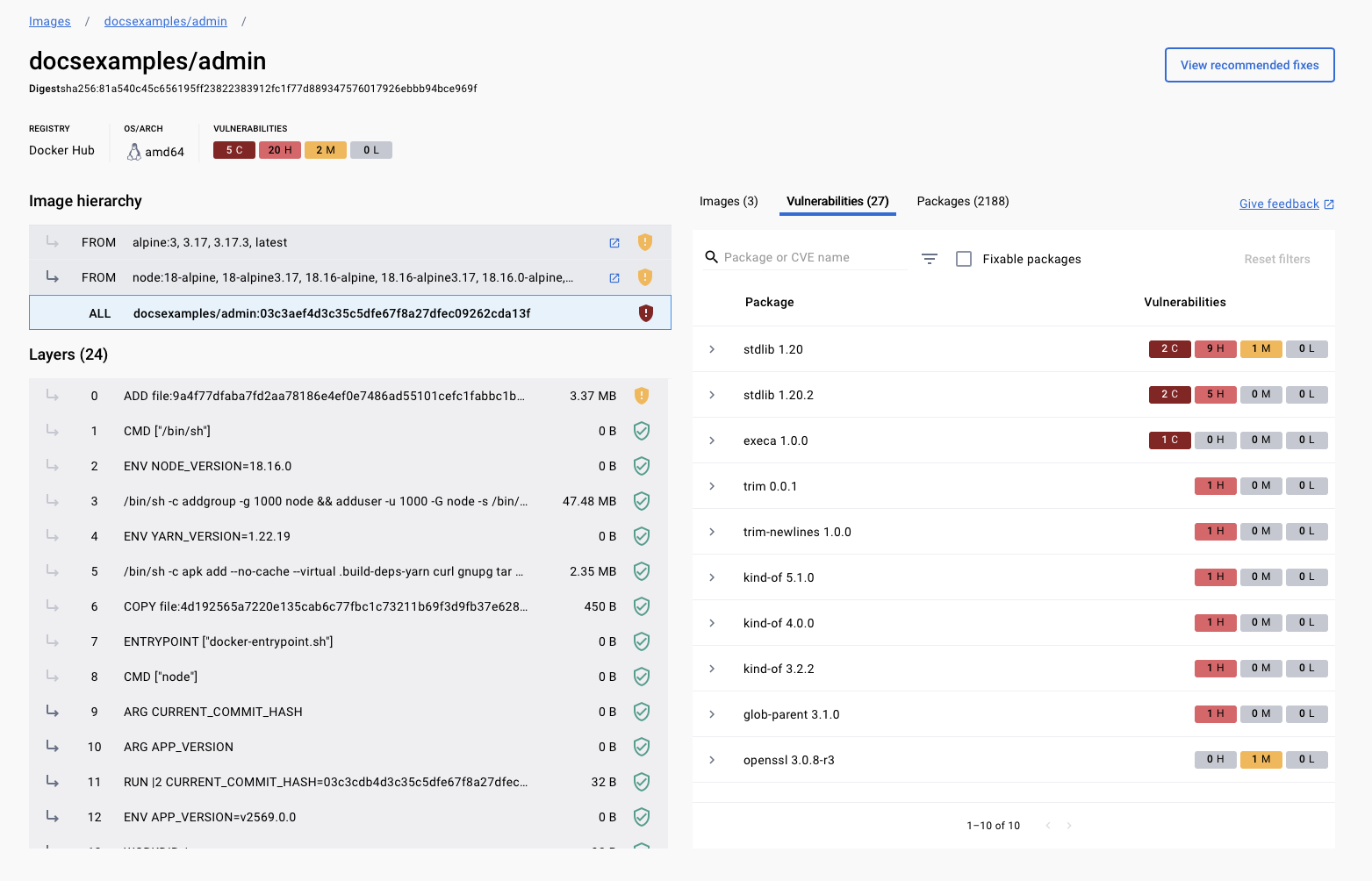Expand the execa 1.0.0 package row
This screenshot has width=1372, height=881.
(712, 440)
